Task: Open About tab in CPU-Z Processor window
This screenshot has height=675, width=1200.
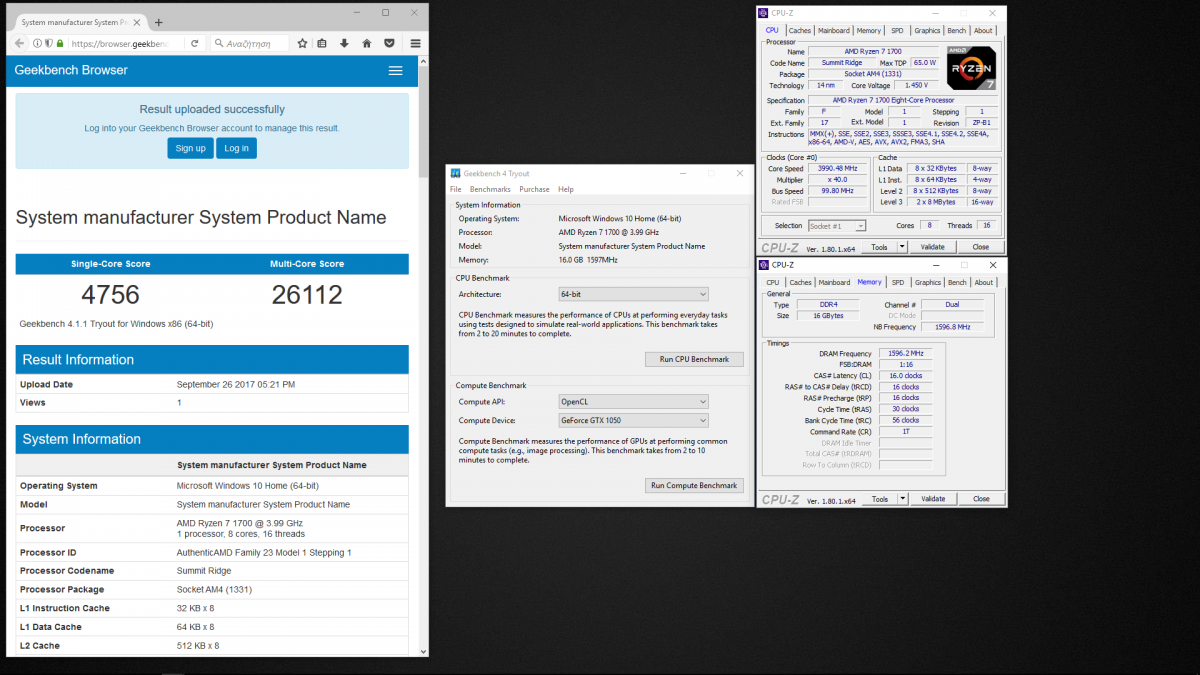Action: click(x=984, y=31)
